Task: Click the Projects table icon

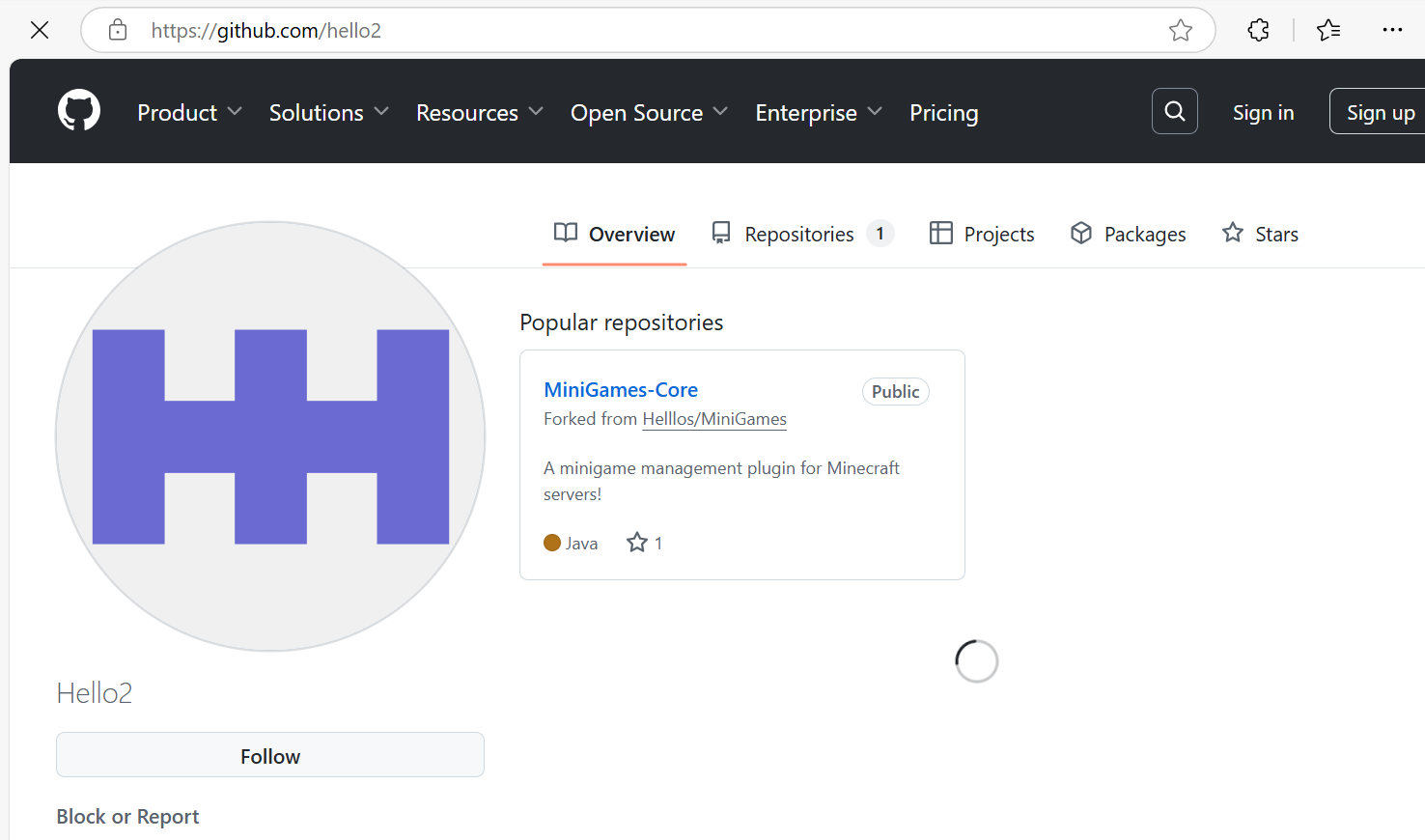Action: point(940,233)
